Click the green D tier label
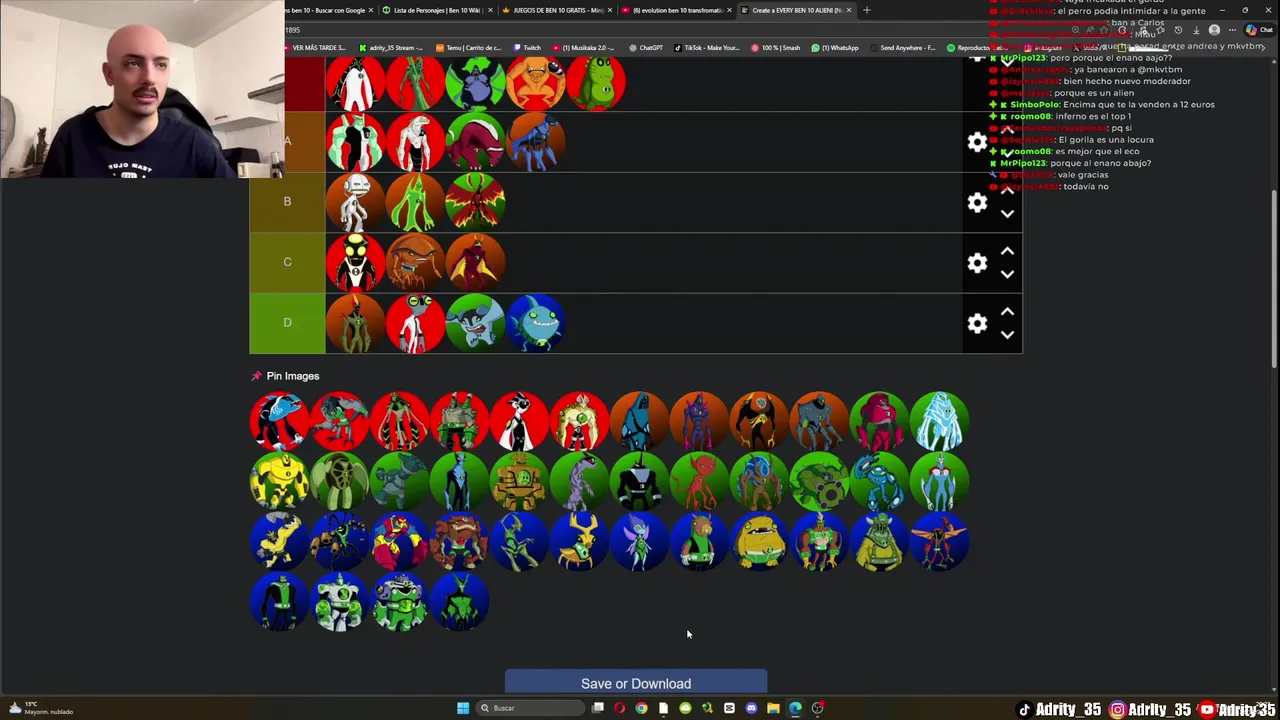The width and height of the screenshot is (1280, 720). pyautogui.click(x=287, y=322)
